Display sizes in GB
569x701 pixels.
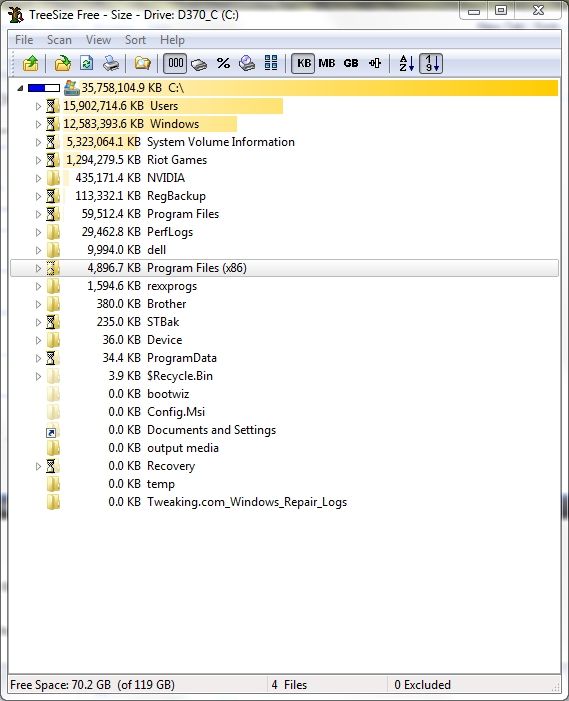click(351, 63)
